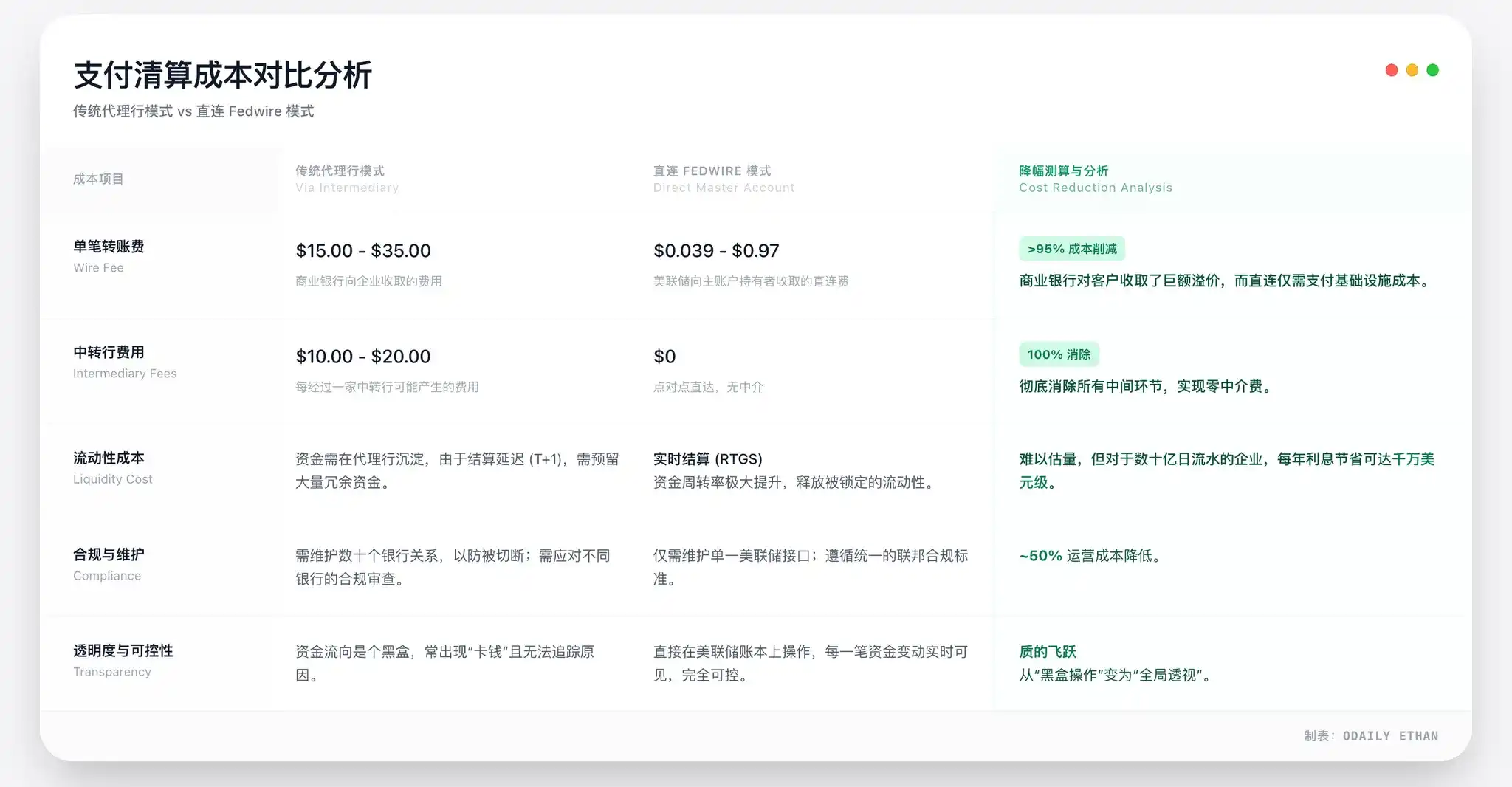The image size is (1512, 787).
Task: Click the "制表：ODAILY ETHAN" credit text
Action: [1370, 735]
